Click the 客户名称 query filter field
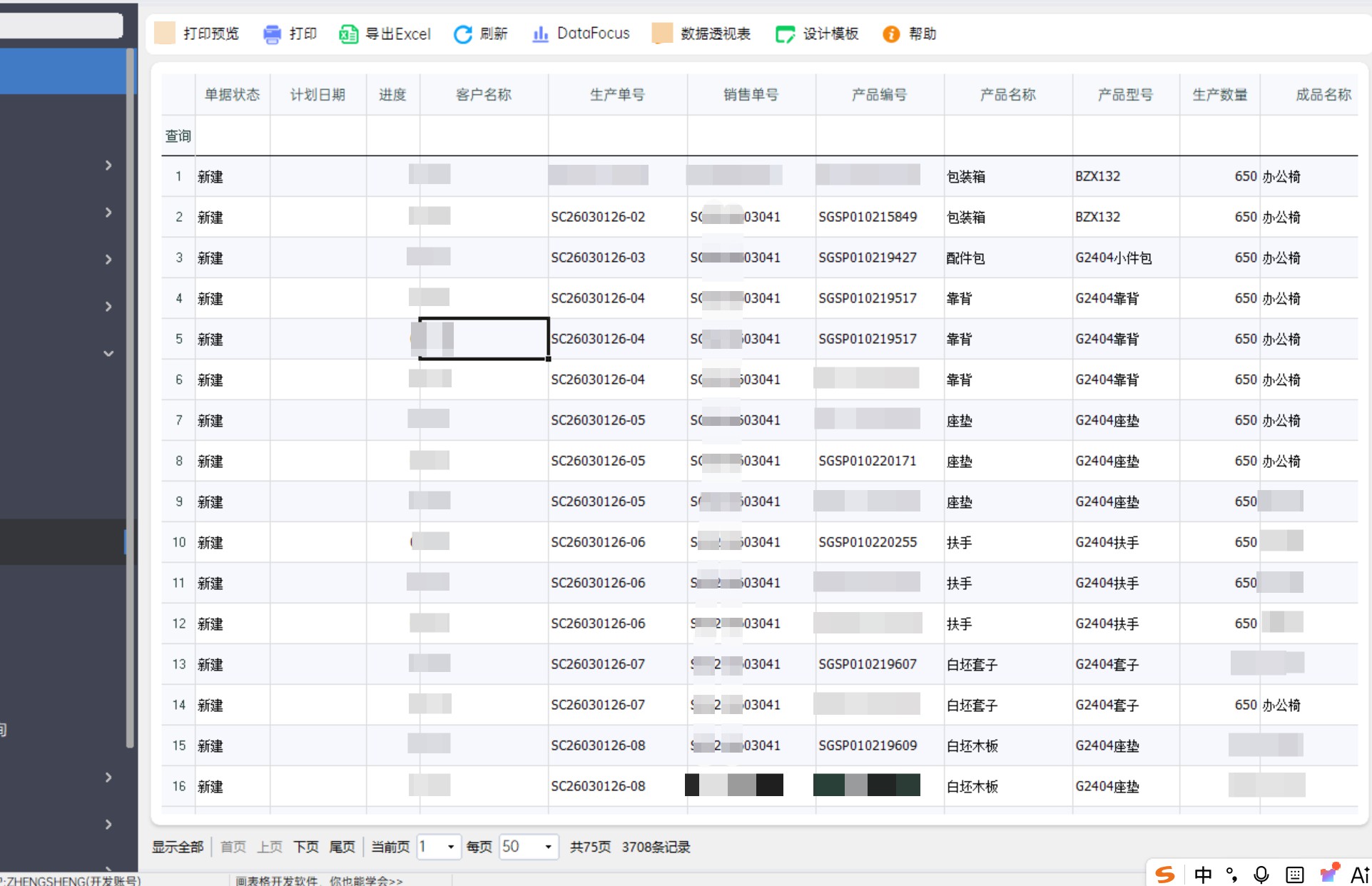The height and width of the screenshot is (886, 1372). pos(484,136)
